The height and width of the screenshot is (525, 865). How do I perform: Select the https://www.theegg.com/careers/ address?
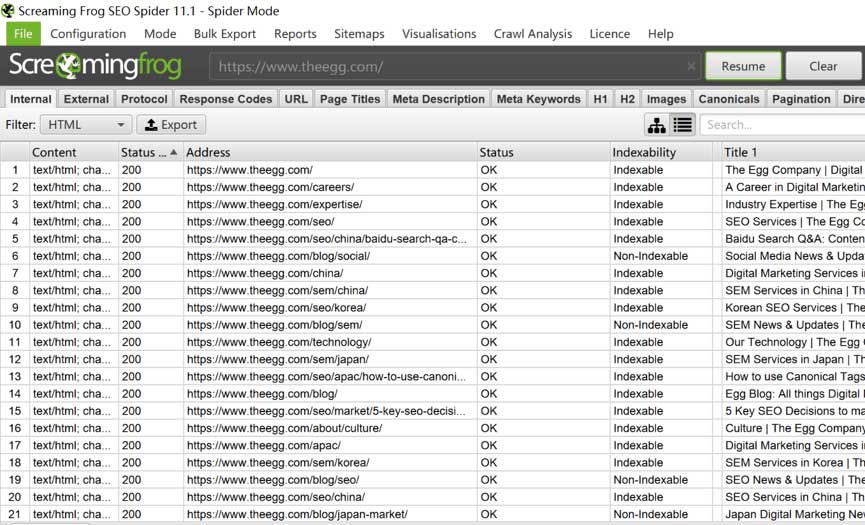coord(270,187)
